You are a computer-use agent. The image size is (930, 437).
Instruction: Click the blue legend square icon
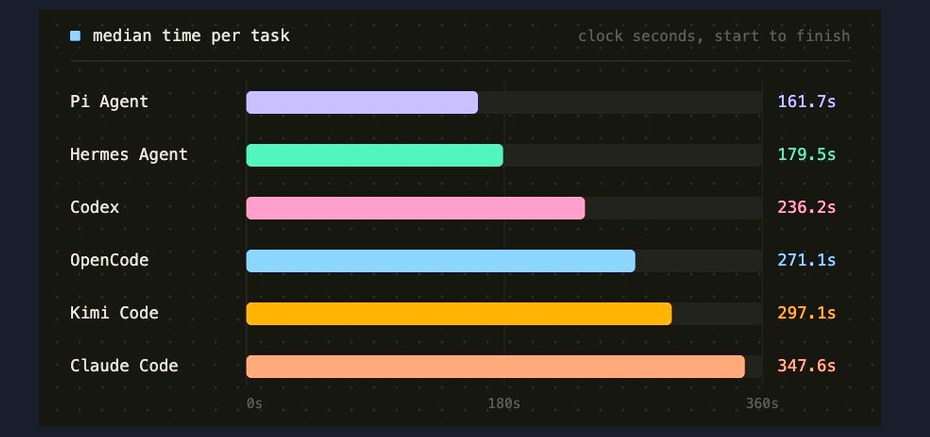click(75, 36)
